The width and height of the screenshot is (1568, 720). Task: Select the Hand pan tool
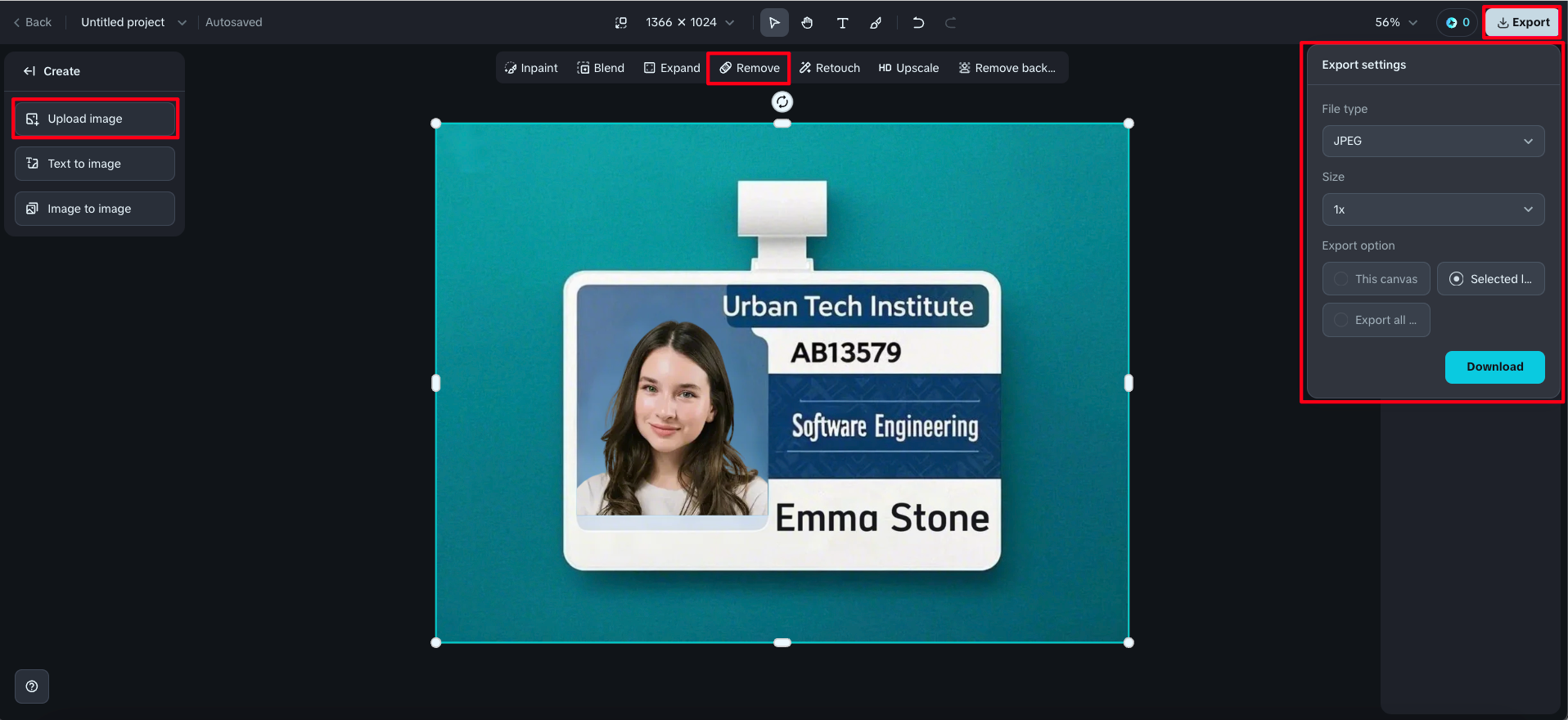[808, 23]
